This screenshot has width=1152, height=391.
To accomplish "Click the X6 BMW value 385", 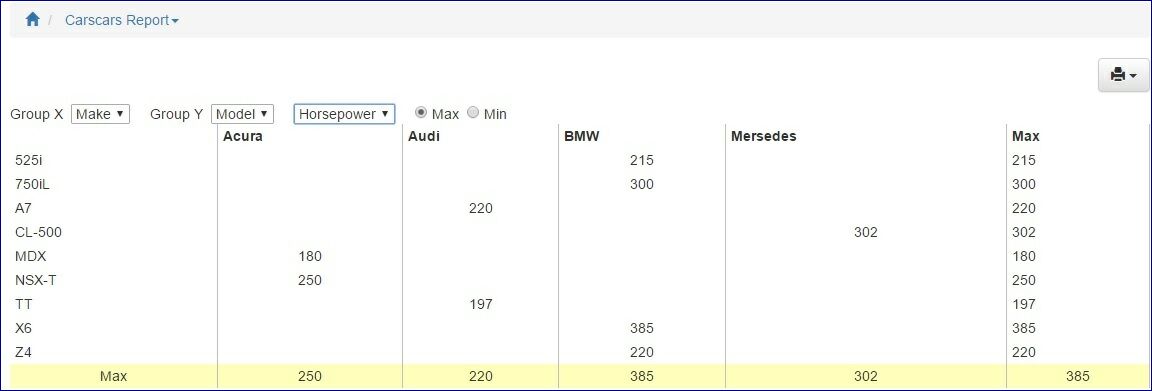I will (x=641, y=328).
